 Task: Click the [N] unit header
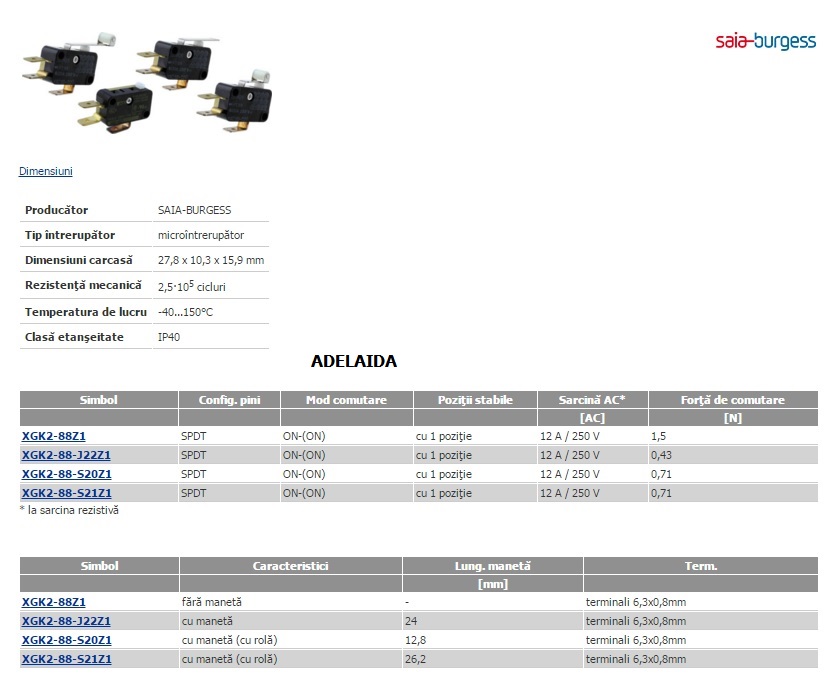[733, 418]
